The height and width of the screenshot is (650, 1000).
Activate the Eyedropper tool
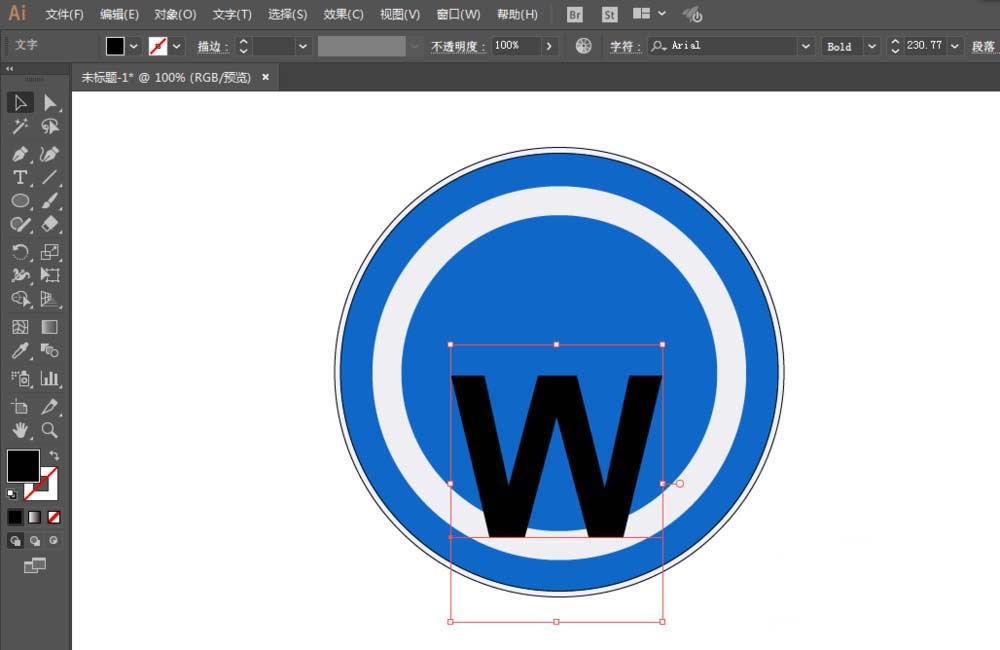coord(20,351)
